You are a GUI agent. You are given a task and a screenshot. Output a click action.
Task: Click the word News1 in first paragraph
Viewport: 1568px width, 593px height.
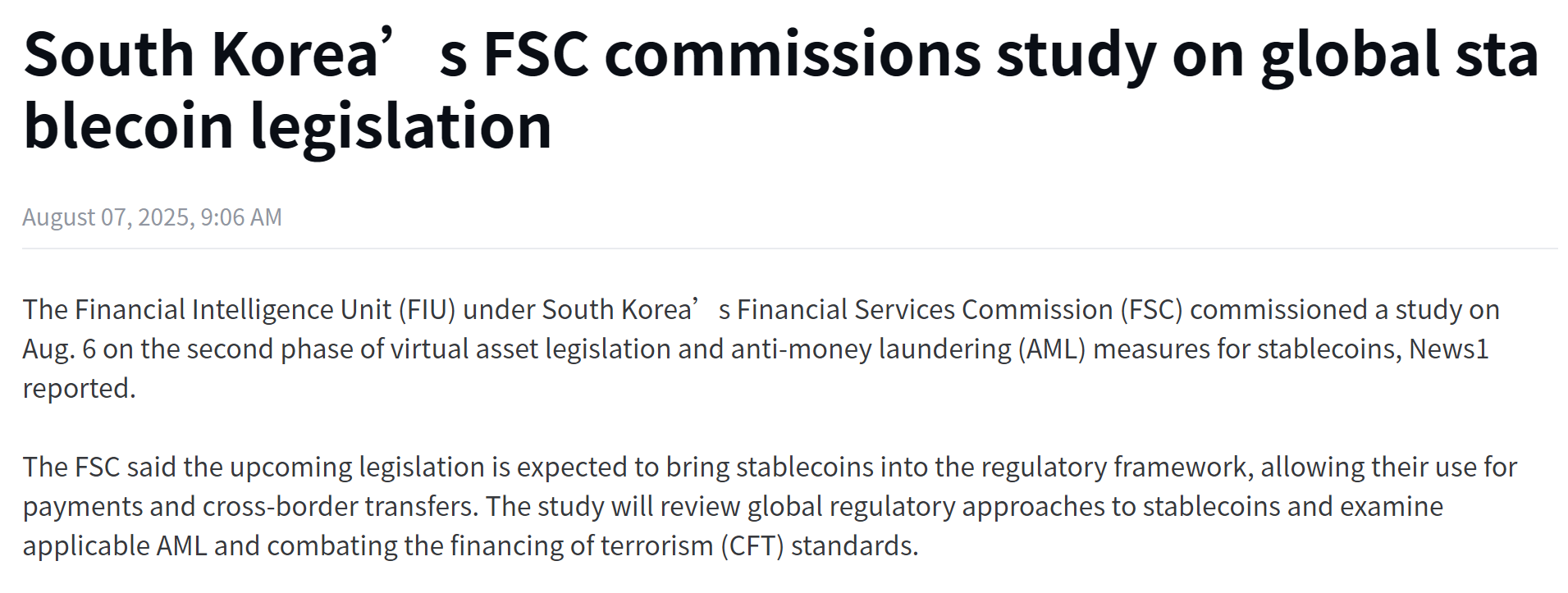[x=1448, y=349]
